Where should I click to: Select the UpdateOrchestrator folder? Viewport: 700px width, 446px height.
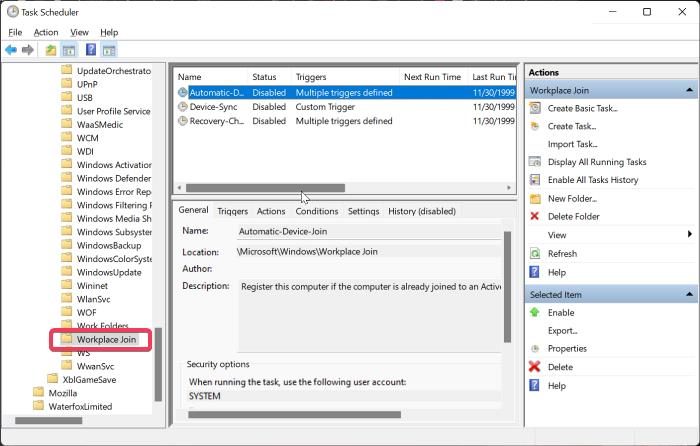coord(114,71)
